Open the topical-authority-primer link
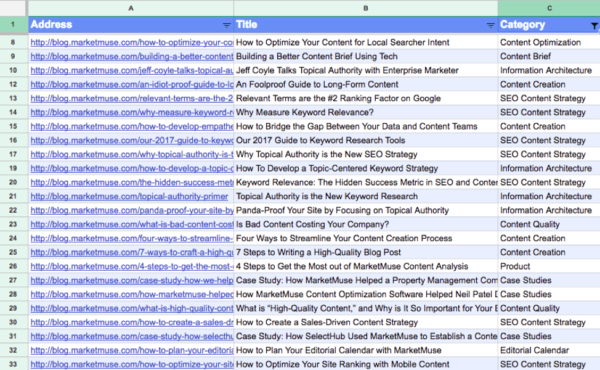The image size is (600, 370). (x=129, y=196)
